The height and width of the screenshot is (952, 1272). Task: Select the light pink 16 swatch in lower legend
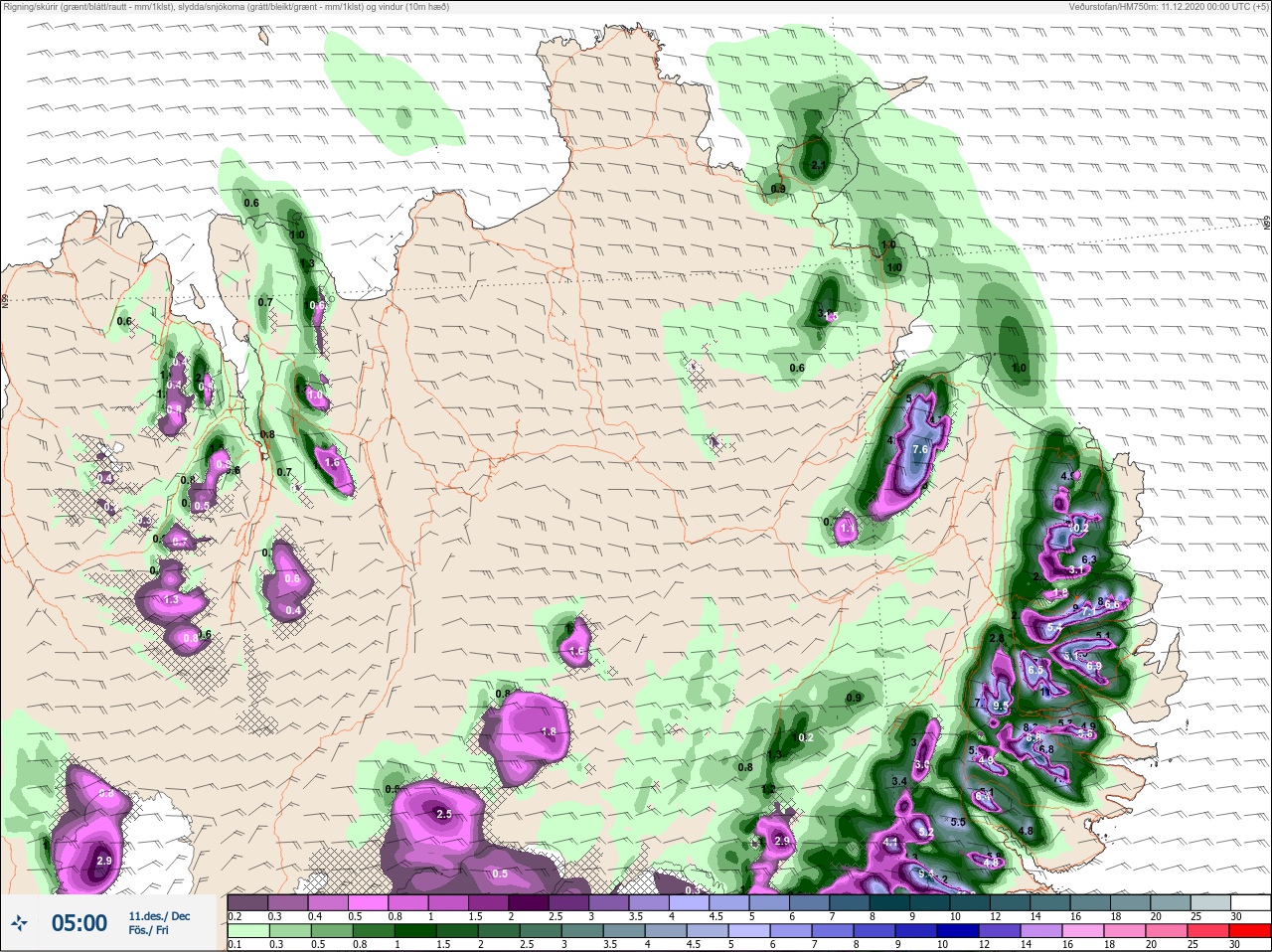(1083, 931)
